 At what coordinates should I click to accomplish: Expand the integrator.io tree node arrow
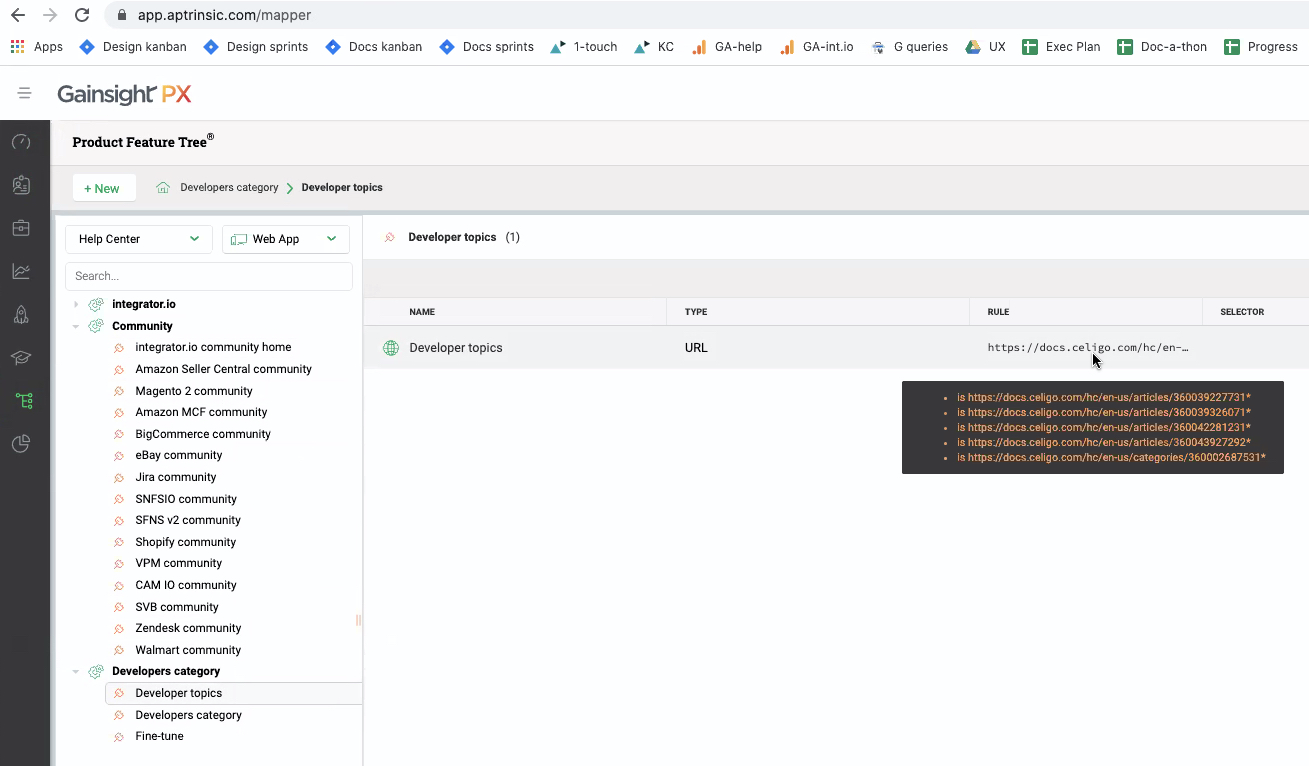76,304
